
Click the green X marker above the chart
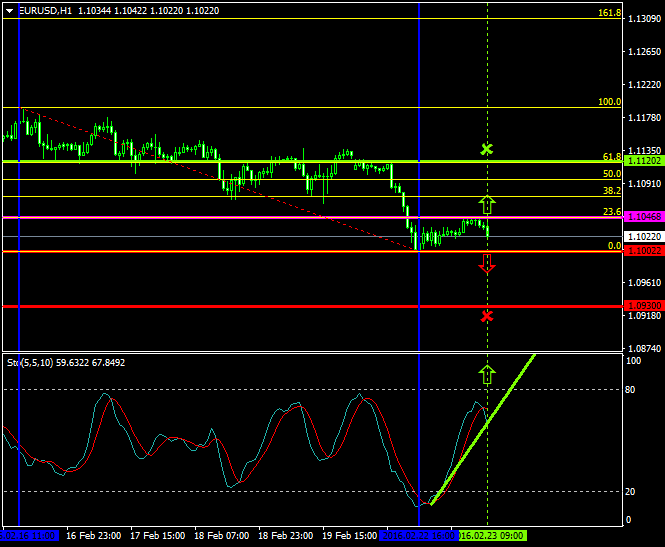point(487,149)
